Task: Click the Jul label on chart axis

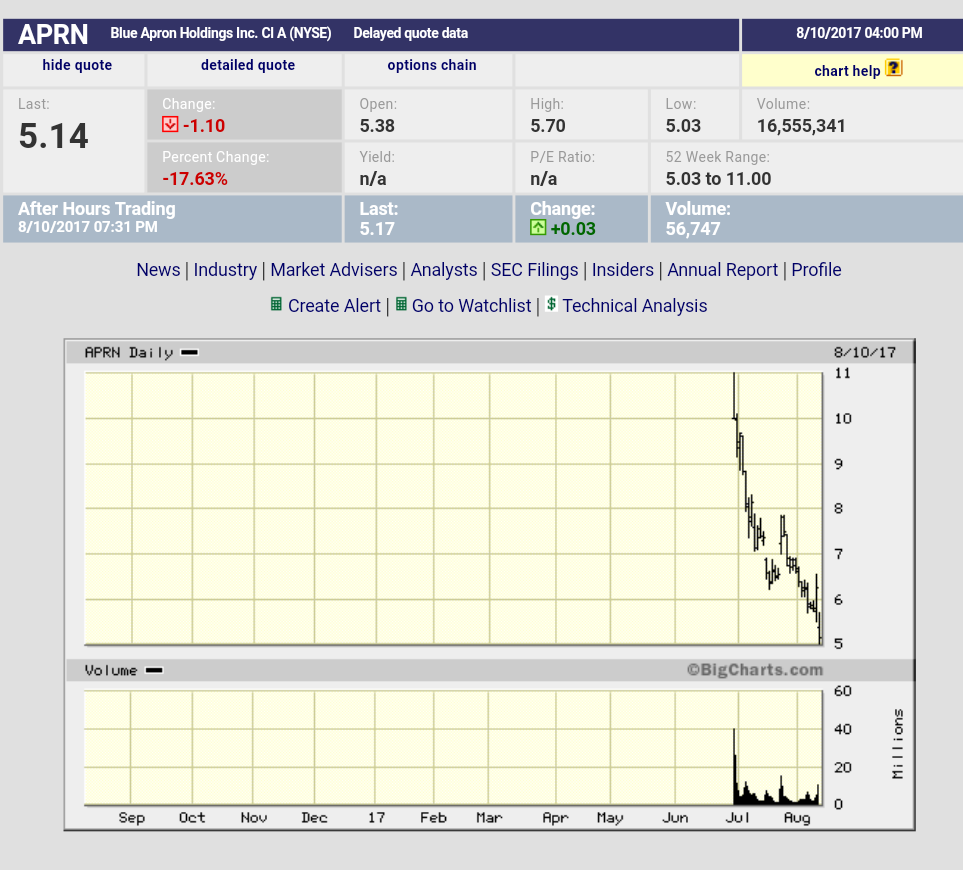Action: 738,818
